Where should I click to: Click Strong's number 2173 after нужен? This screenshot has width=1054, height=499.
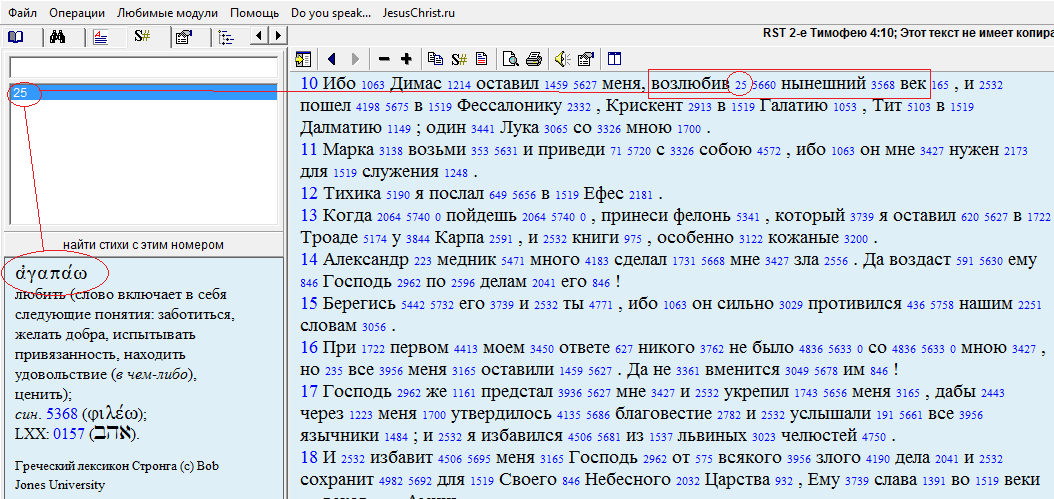pos(1016,152)
